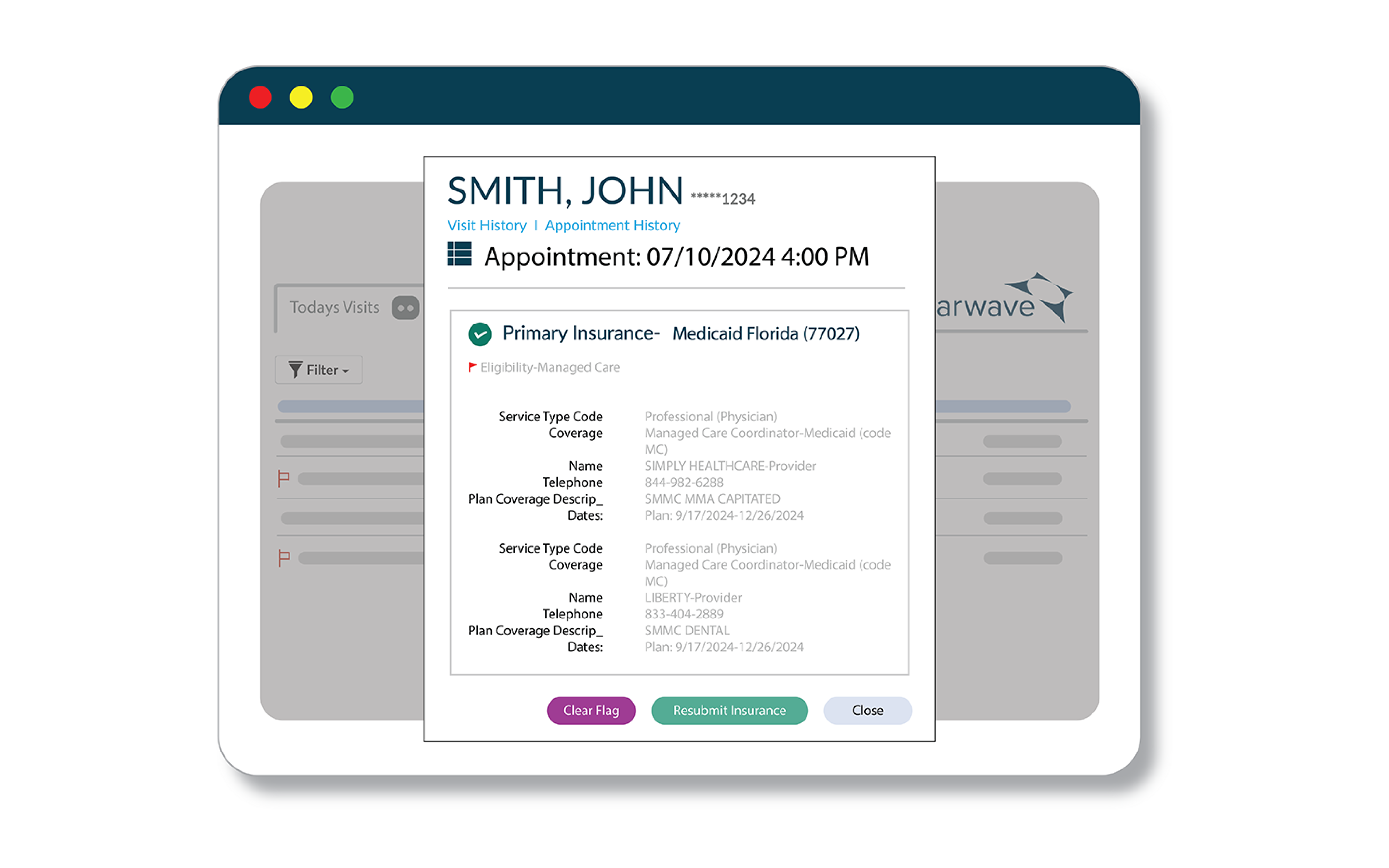This screenshot has width=1389, height=868.
Task: Click the green verified checkmark icon
Action: point(480,334)
